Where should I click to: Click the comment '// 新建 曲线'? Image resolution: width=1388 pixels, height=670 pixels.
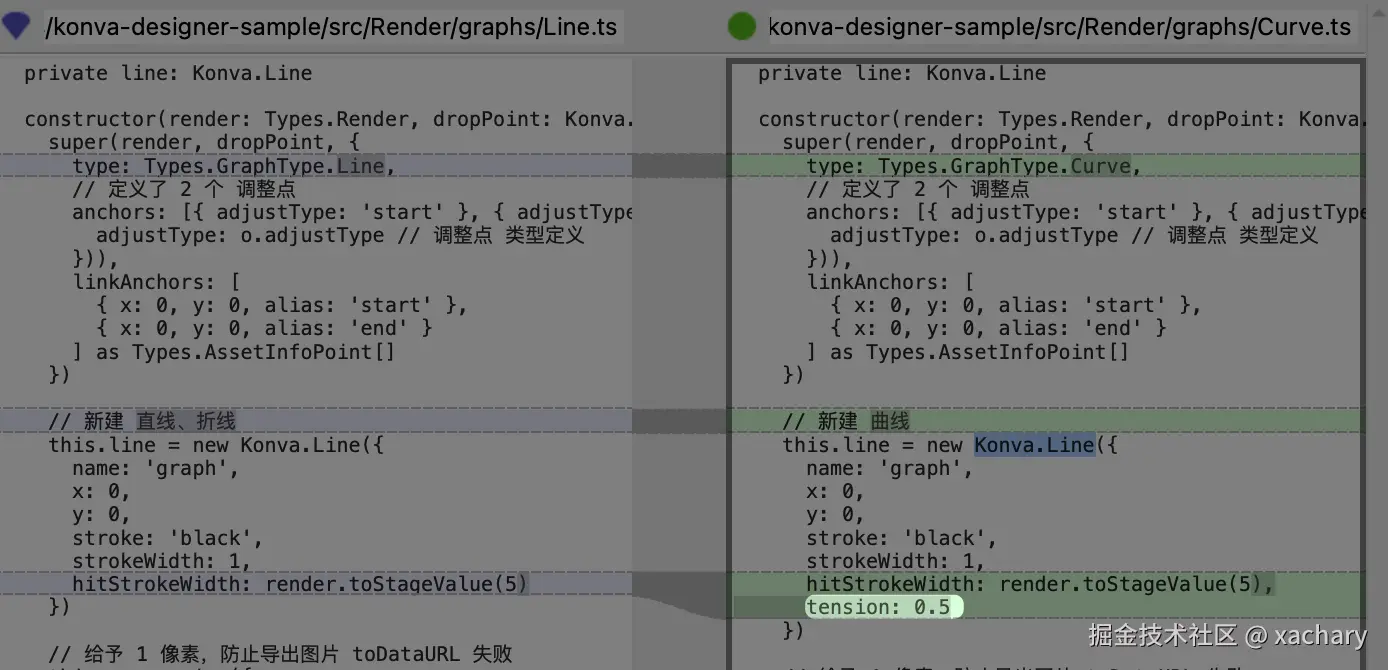coord(846,421)
